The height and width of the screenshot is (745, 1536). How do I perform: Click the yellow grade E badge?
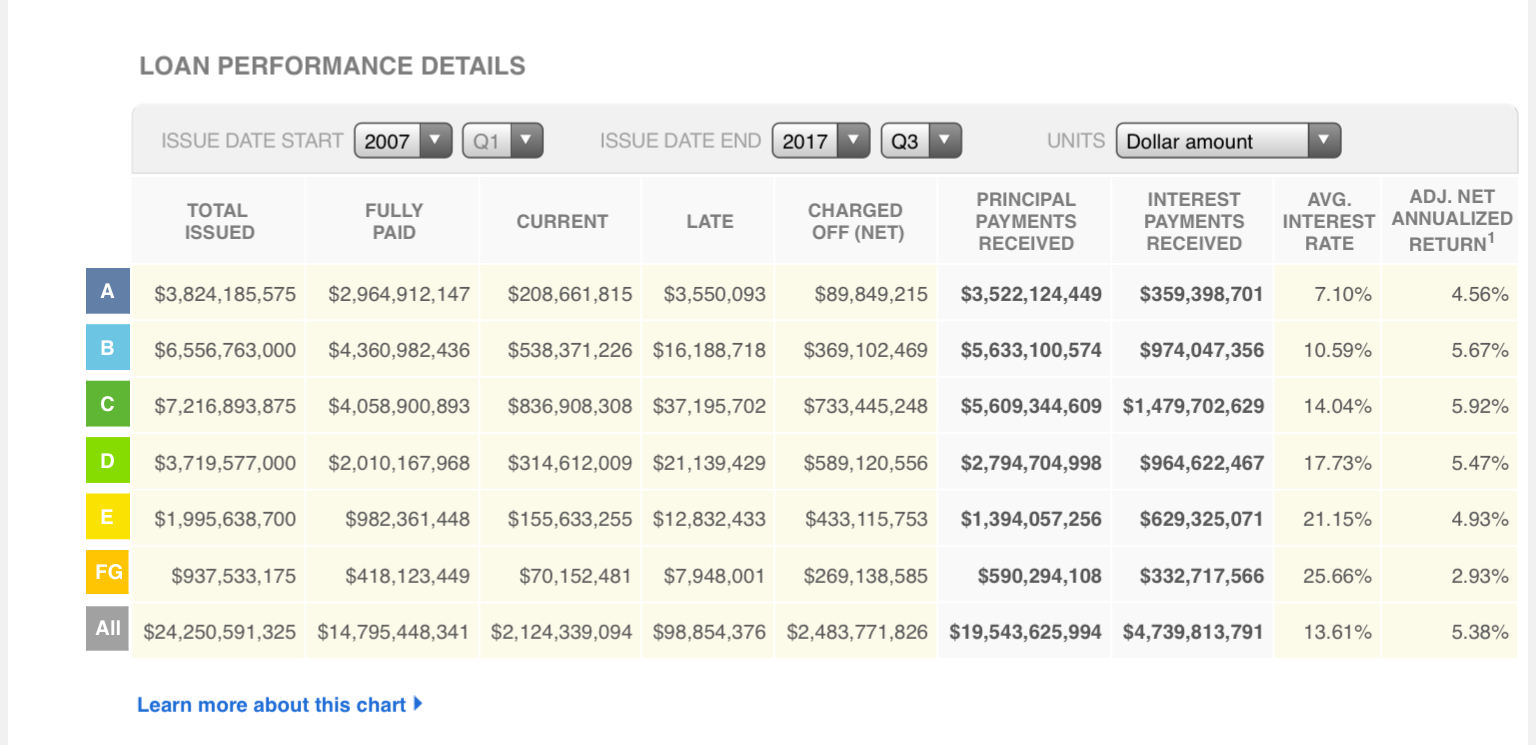pos(108,517)
